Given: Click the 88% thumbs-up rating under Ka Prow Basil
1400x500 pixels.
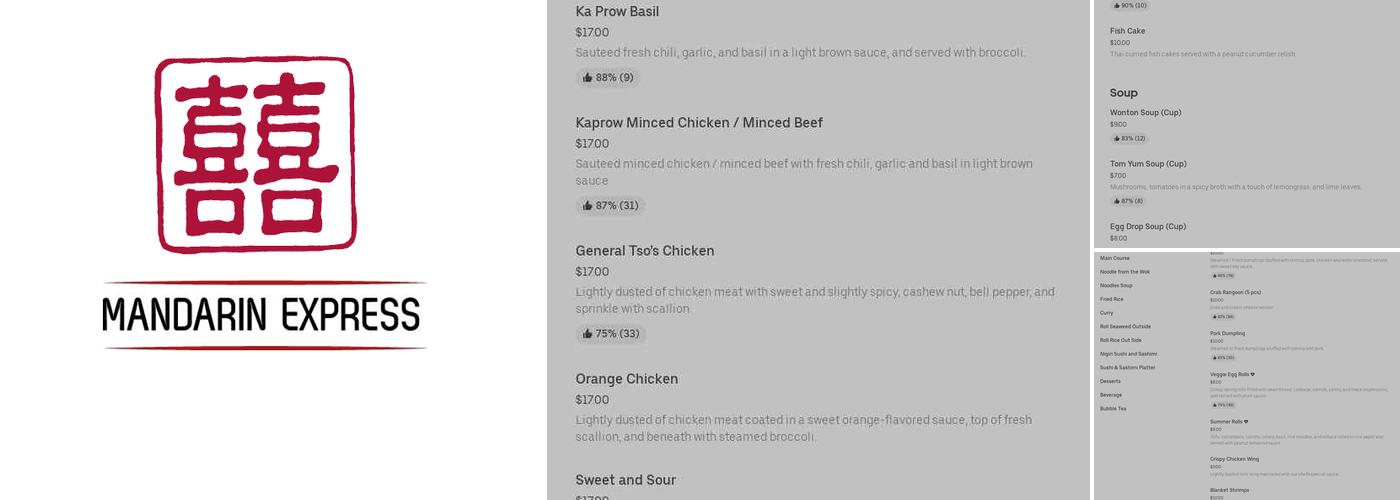Looking at the screenshot, I should tap(608, 78).
